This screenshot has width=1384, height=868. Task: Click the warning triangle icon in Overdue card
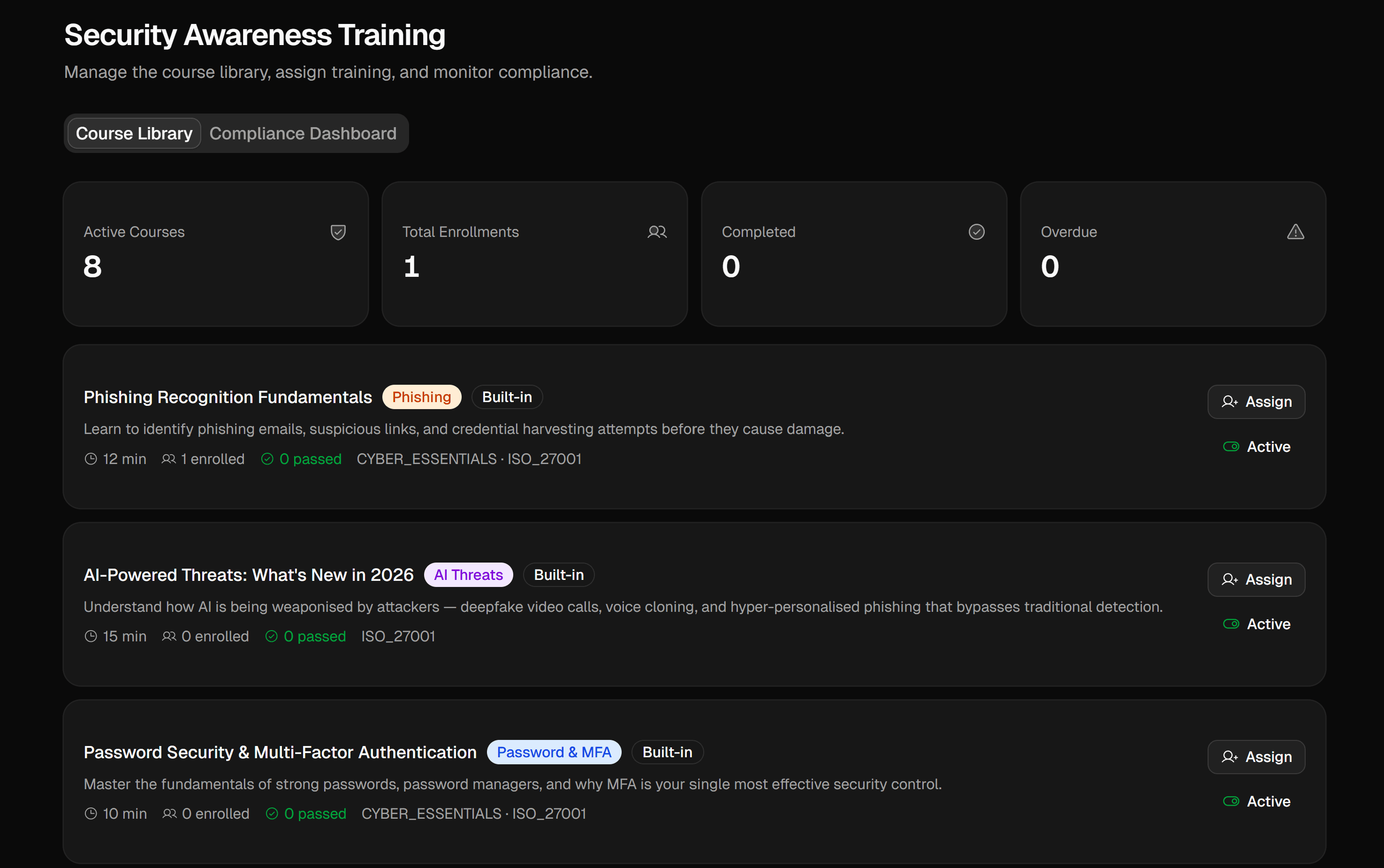pyautogui.click(x=1295, y=232)
